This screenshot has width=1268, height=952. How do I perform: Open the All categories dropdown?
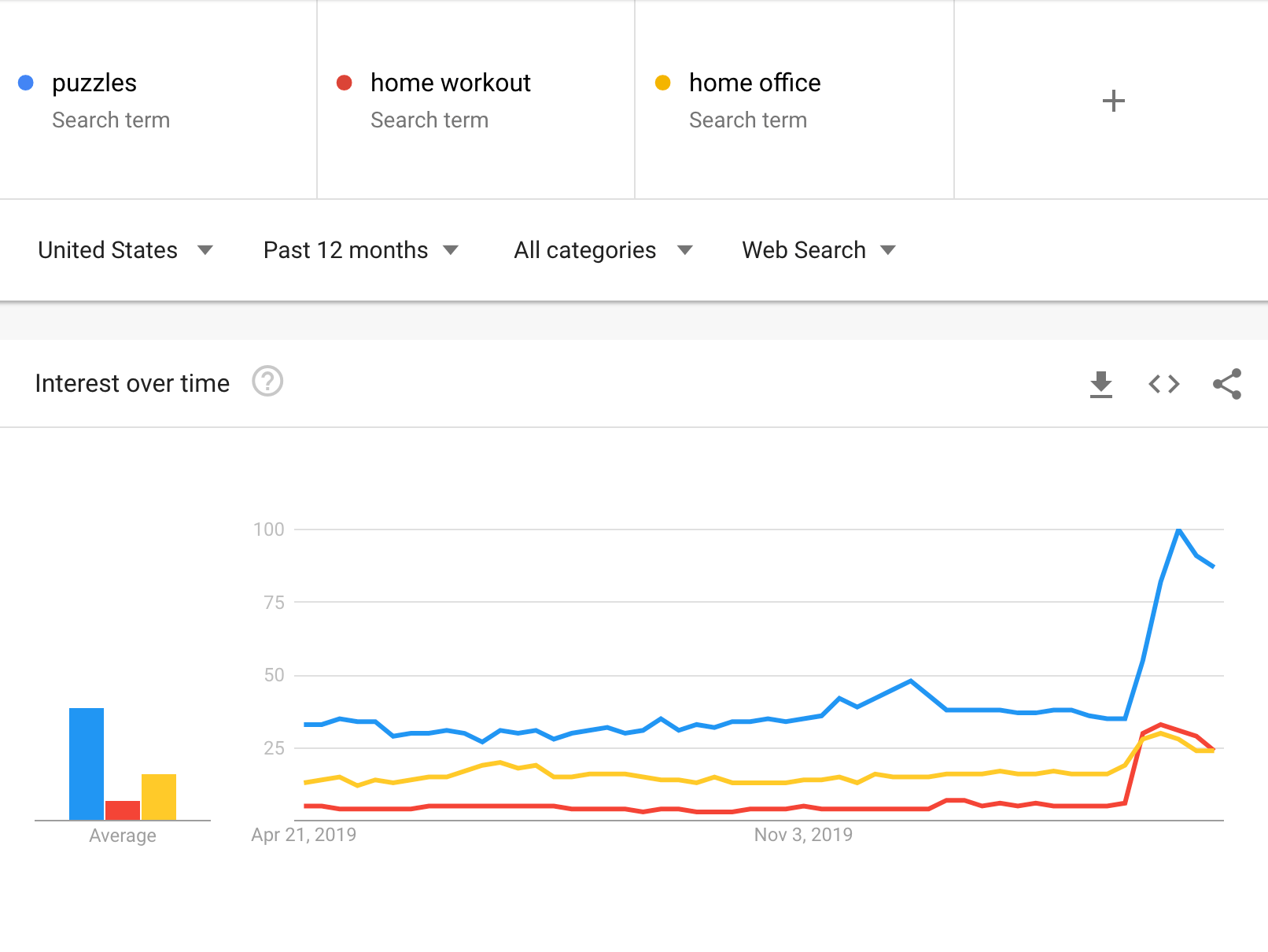[x=603, y=250]
